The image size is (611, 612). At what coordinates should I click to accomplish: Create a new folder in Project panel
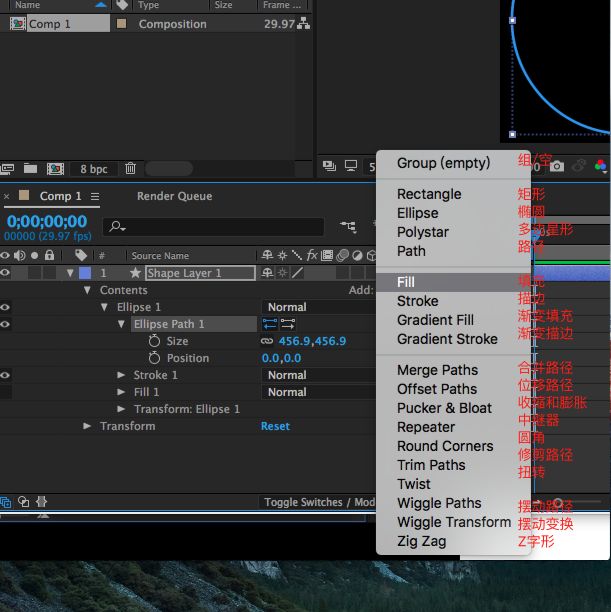click(x=30, y=169)
